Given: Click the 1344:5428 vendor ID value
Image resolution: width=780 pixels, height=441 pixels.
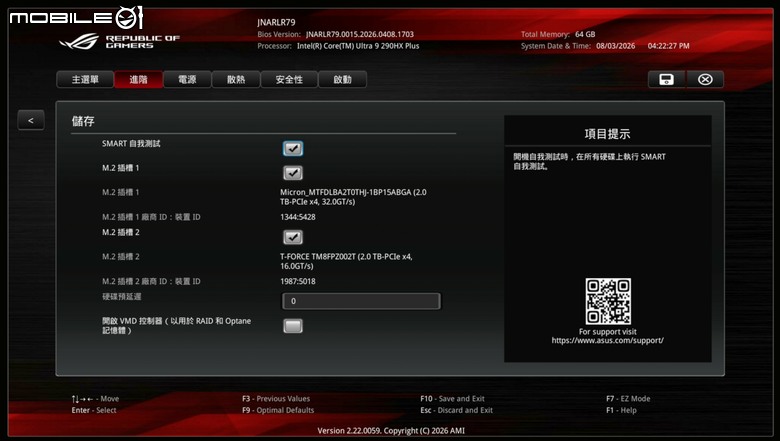Looking at the screenshot, I should point(297,217).
